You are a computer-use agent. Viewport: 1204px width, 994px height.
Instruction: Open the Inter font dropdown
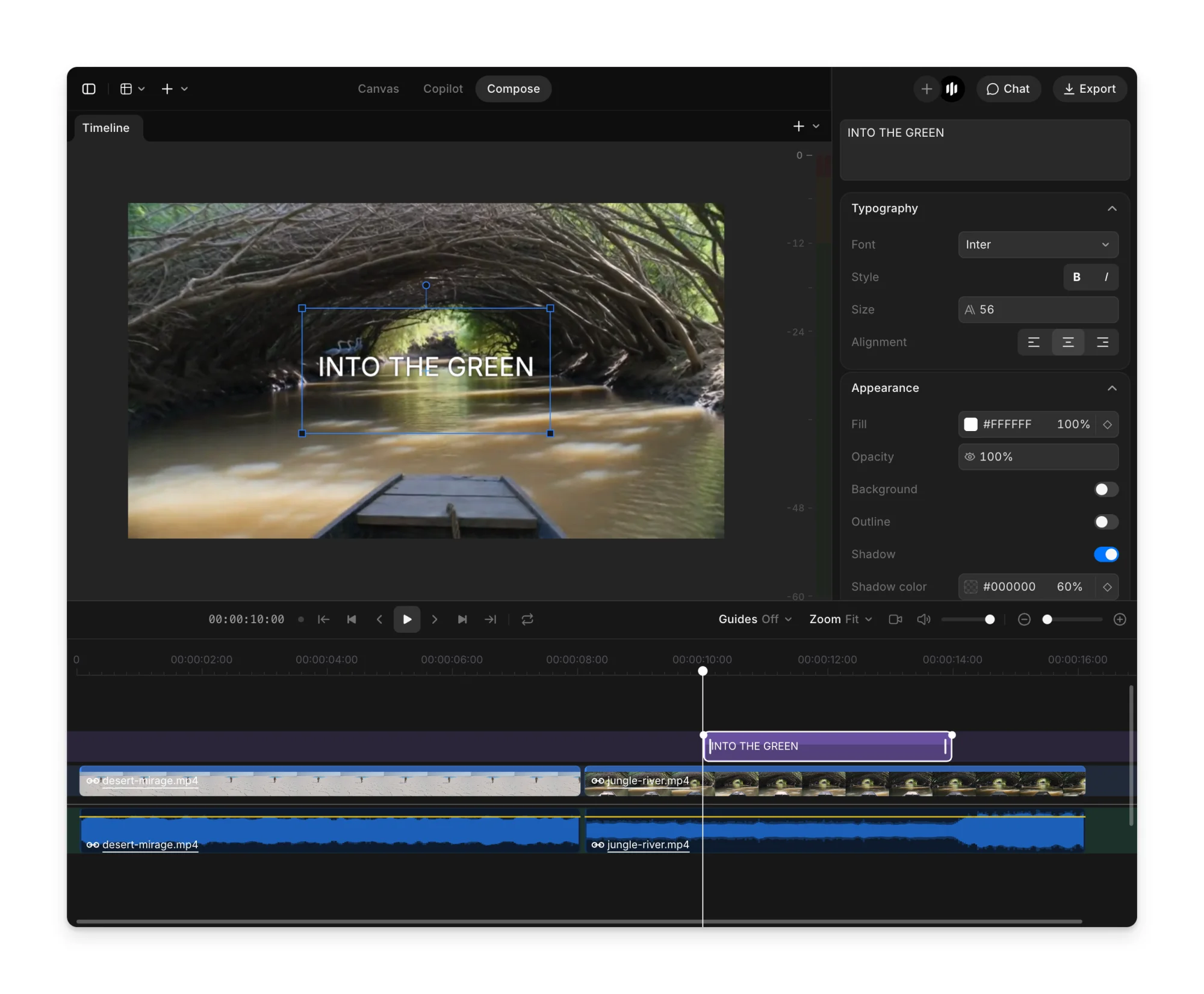(1038, 244)
